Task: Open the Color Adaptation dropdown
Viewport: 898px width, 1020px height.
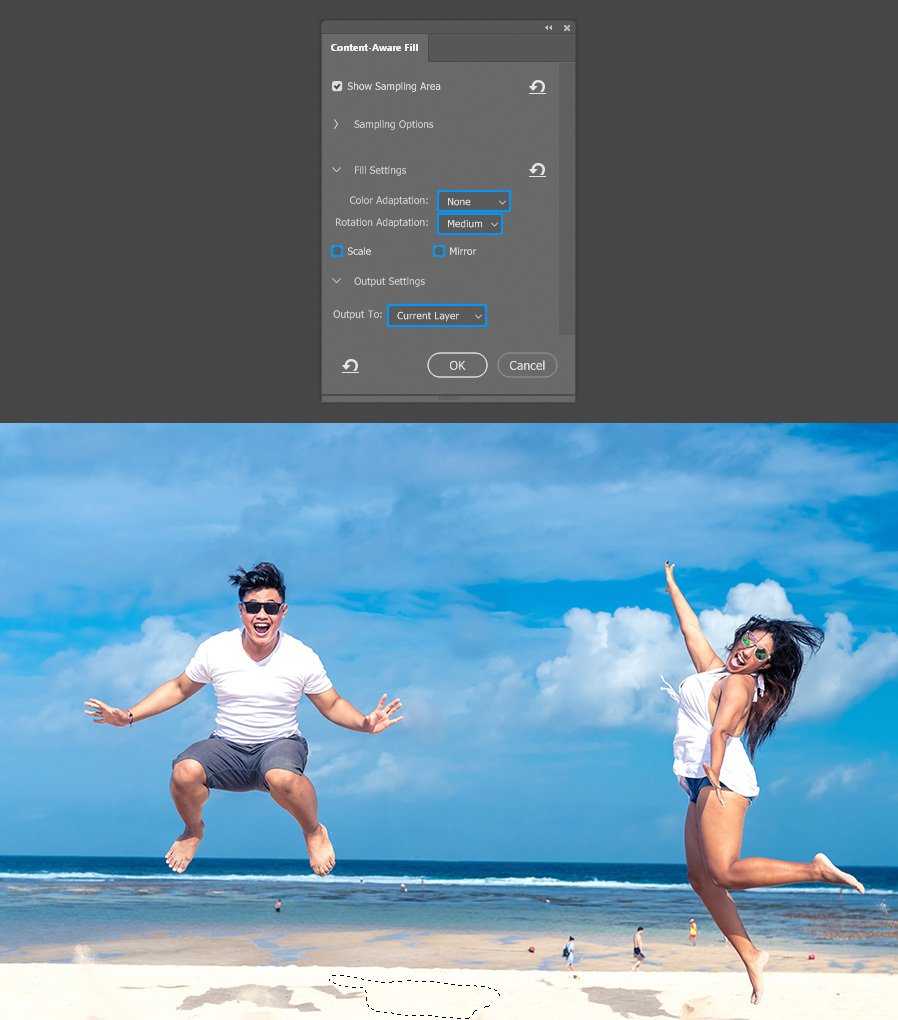Action: pyautogui.click(x=474, y=201)
